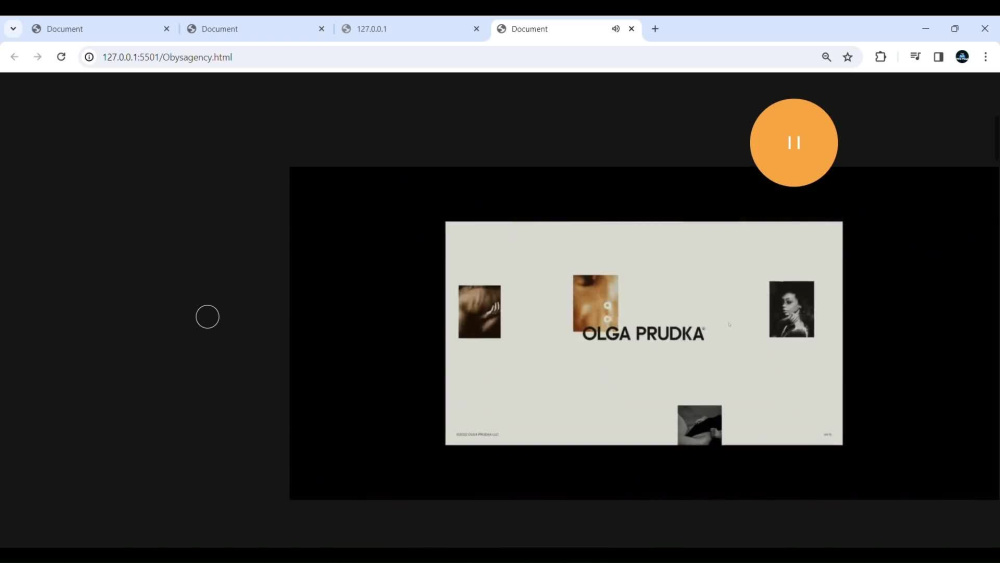Open Chrome three-dot menu
Screen dimensions: 1000x563
[x=985, y=57]
